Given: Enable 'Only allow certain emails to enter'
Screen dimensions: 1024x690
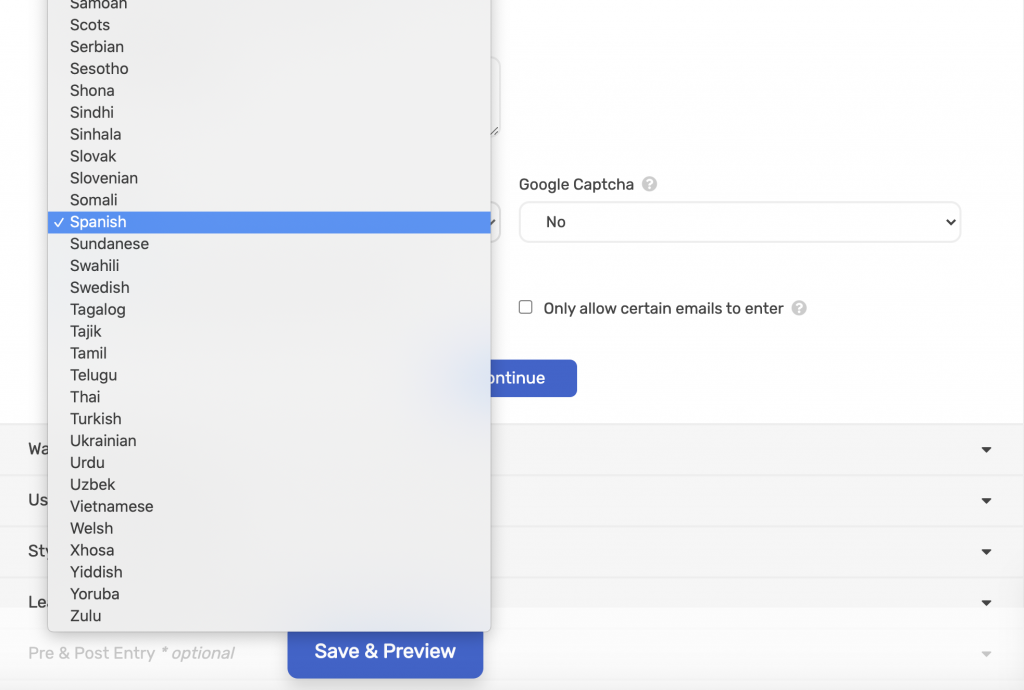Looking at the screenshot, I should [x=526, y=308].
